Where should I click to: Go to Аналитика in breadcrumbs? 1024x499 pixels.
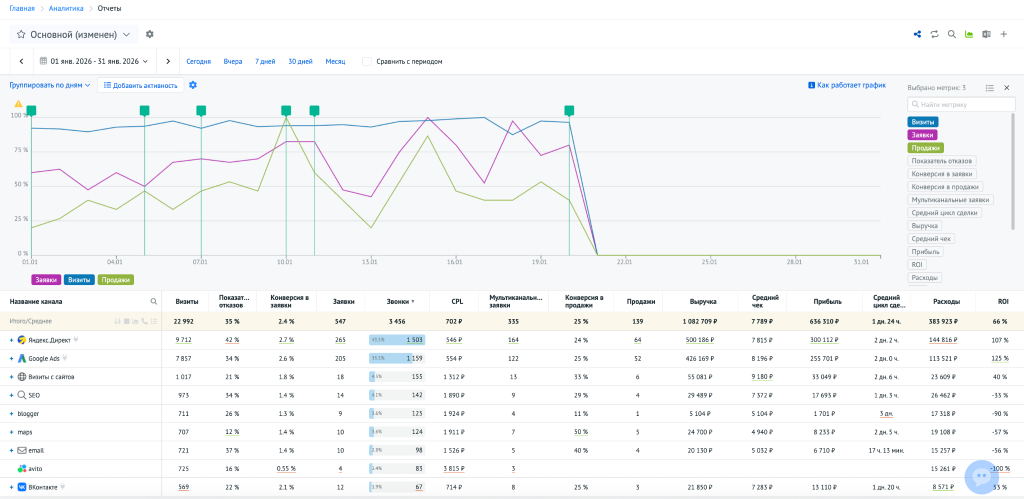tap(66, 8)
